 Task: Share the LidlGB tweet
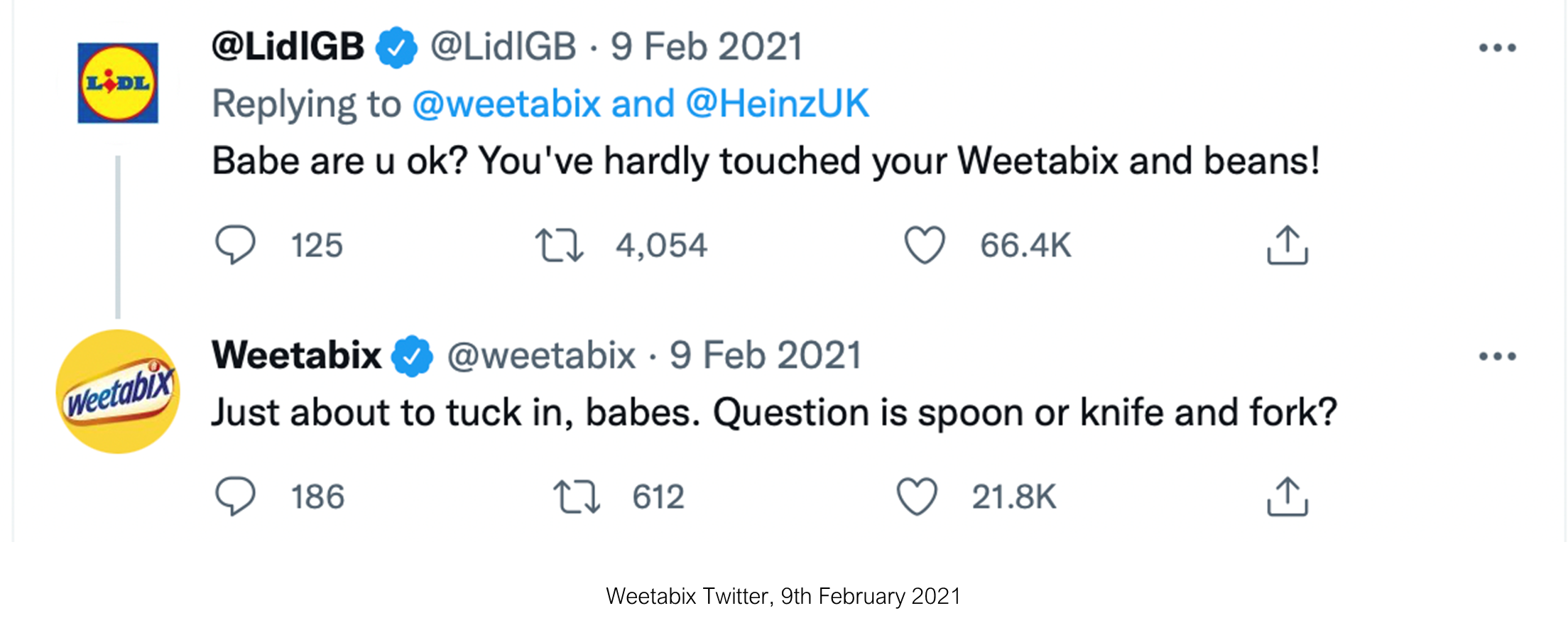1287,245
